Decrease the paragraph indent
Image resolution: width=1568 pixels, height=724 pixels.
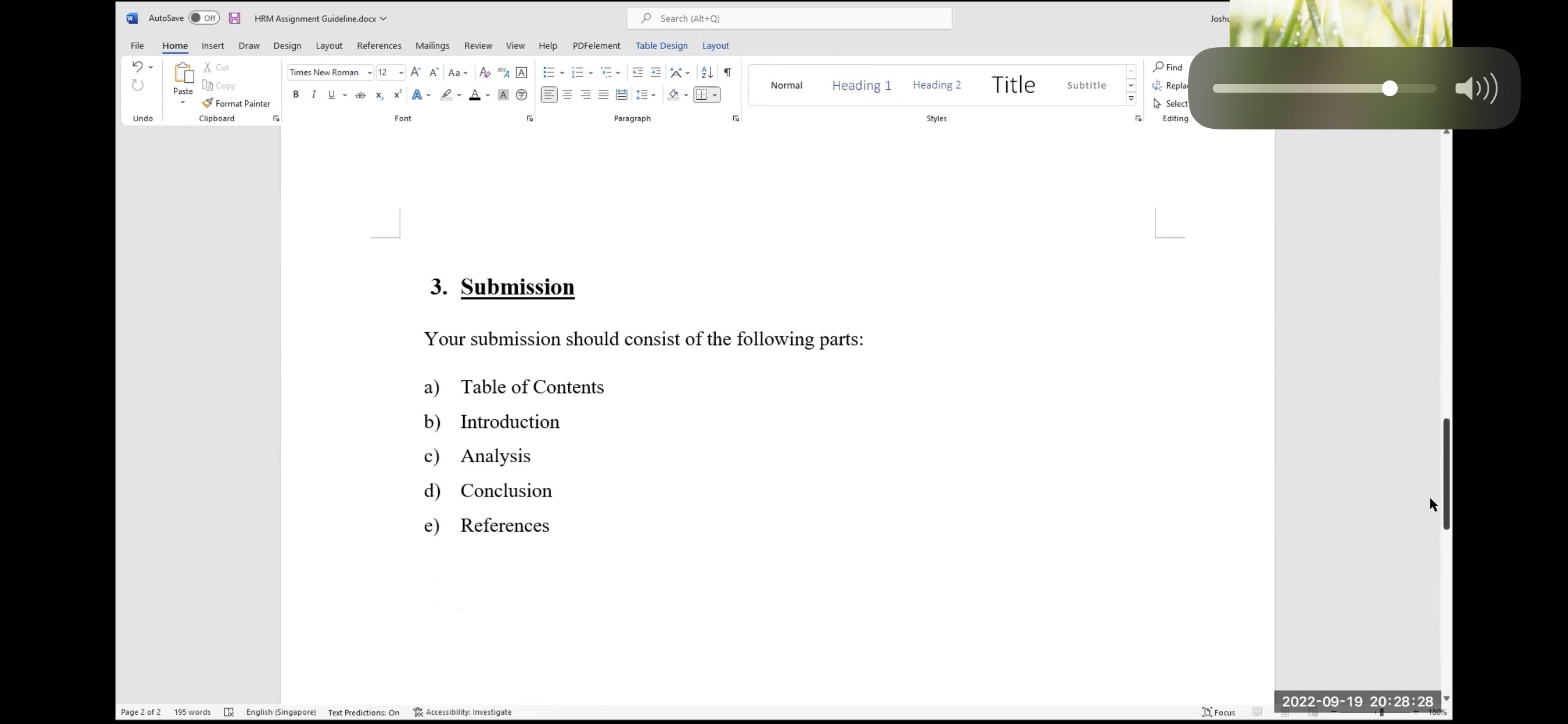click(x=638, y=72)
